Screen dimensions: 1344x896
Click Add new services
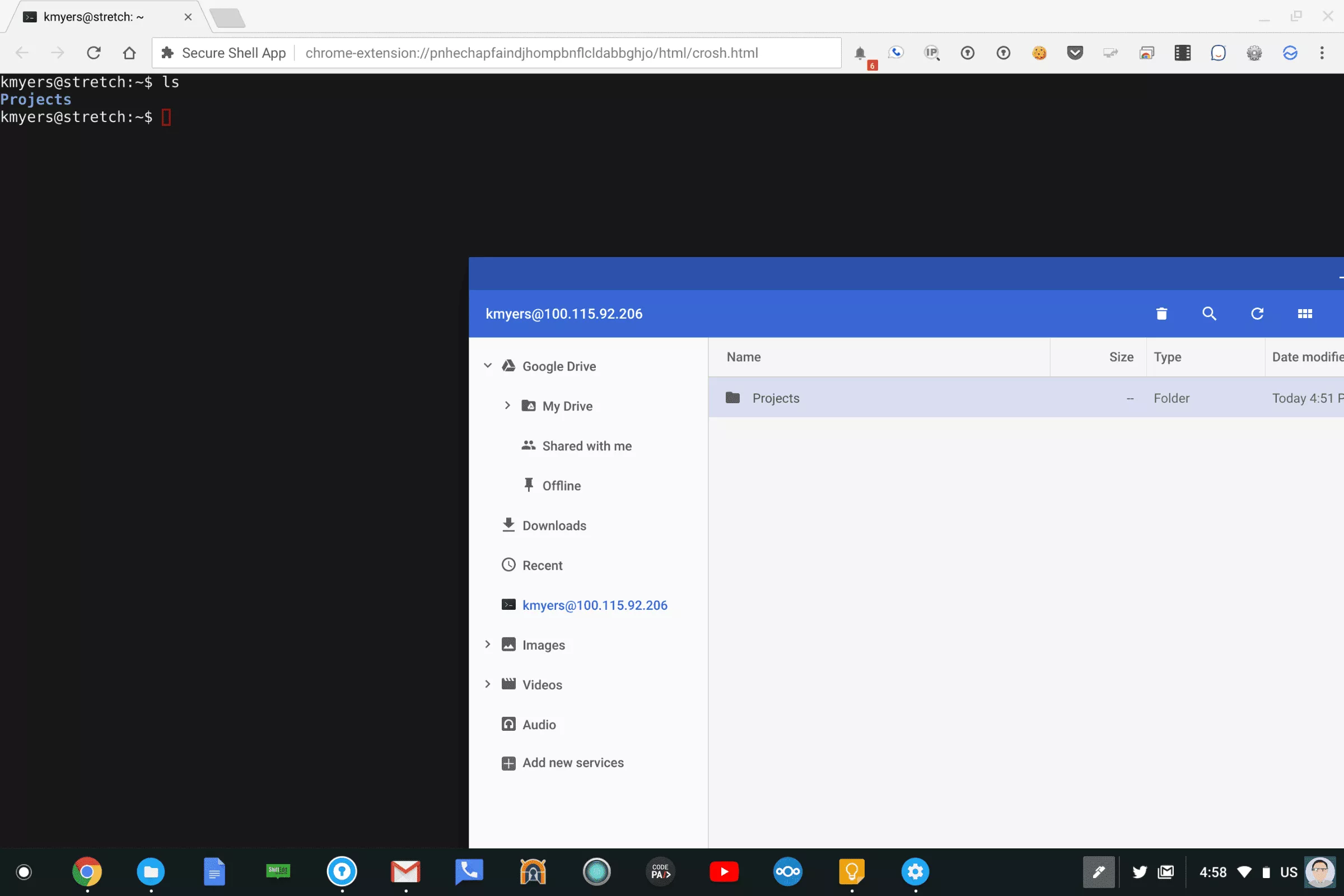(572, 763)
